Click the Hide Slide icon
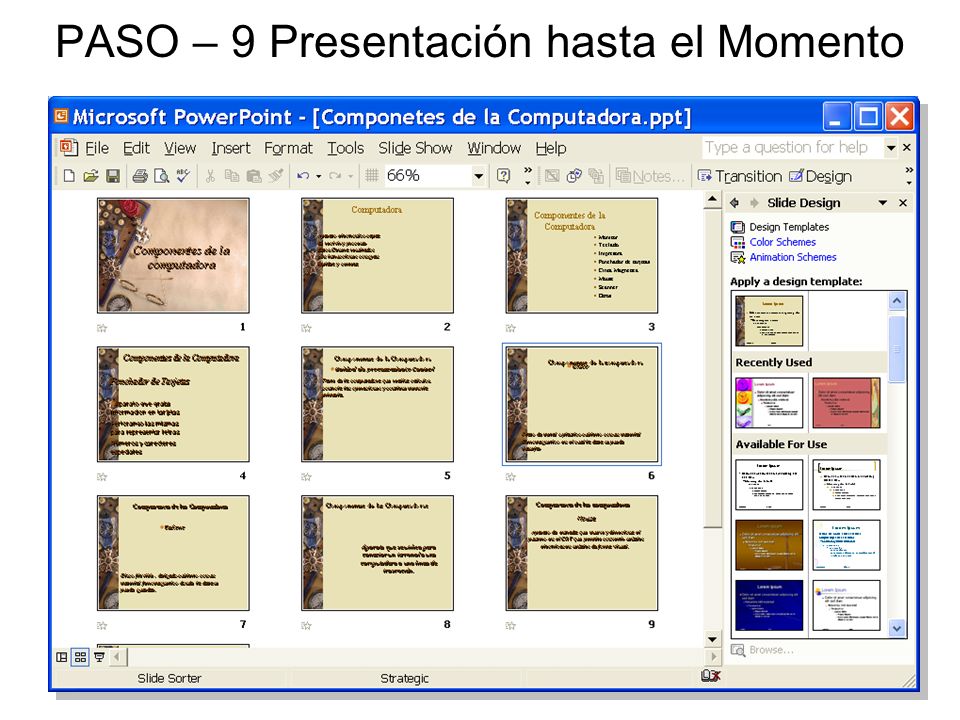The height and width of the screenshot is (720, 960). click(x=552, y=176)
